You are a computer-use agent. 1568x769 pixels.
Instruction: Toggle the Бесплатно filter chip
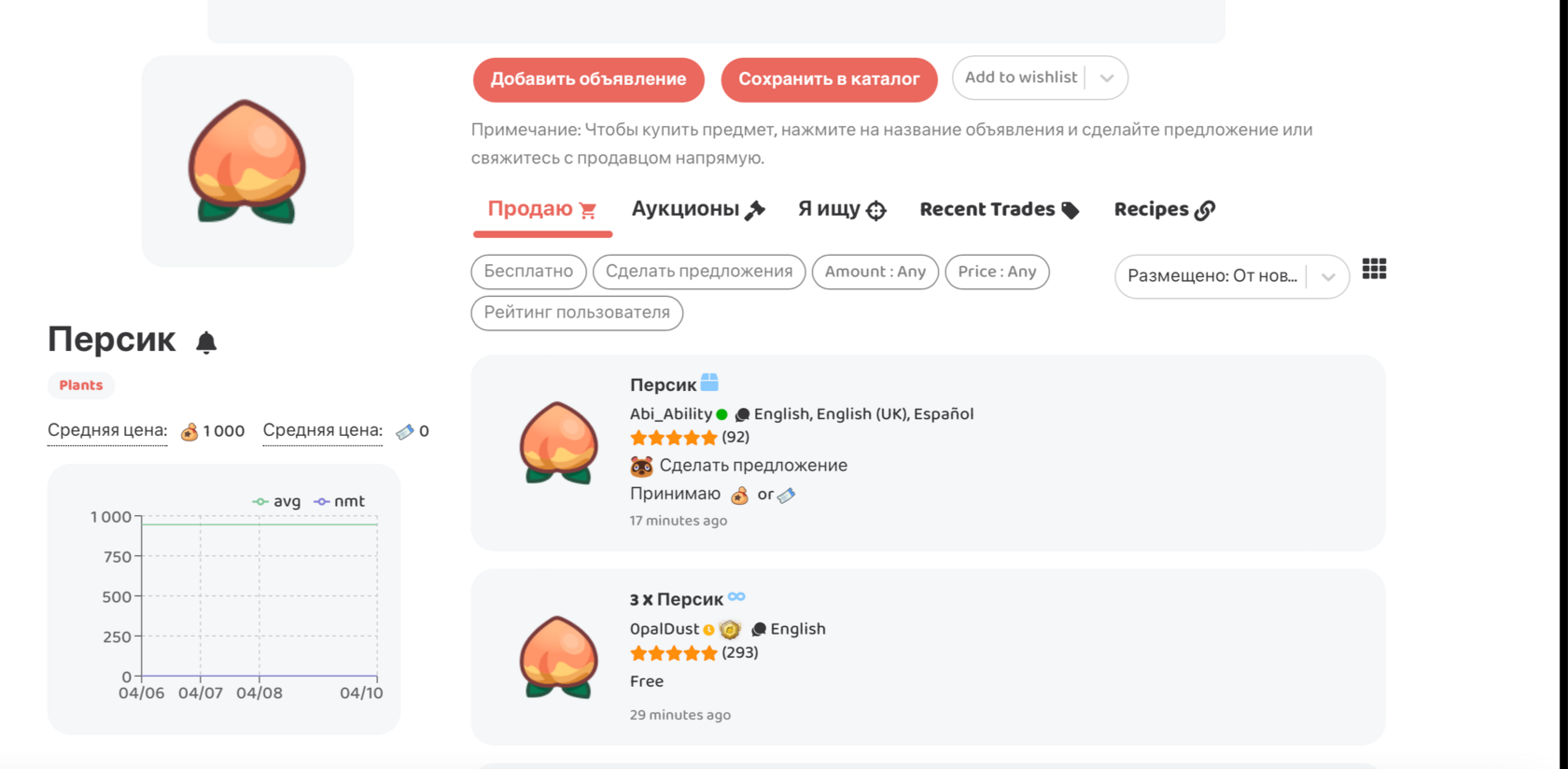pyautogui.click(x=528, y=272)
